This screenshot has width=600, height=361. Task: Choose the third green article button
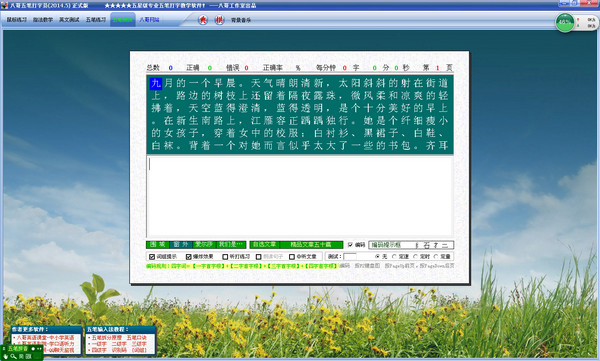[204, 244]
